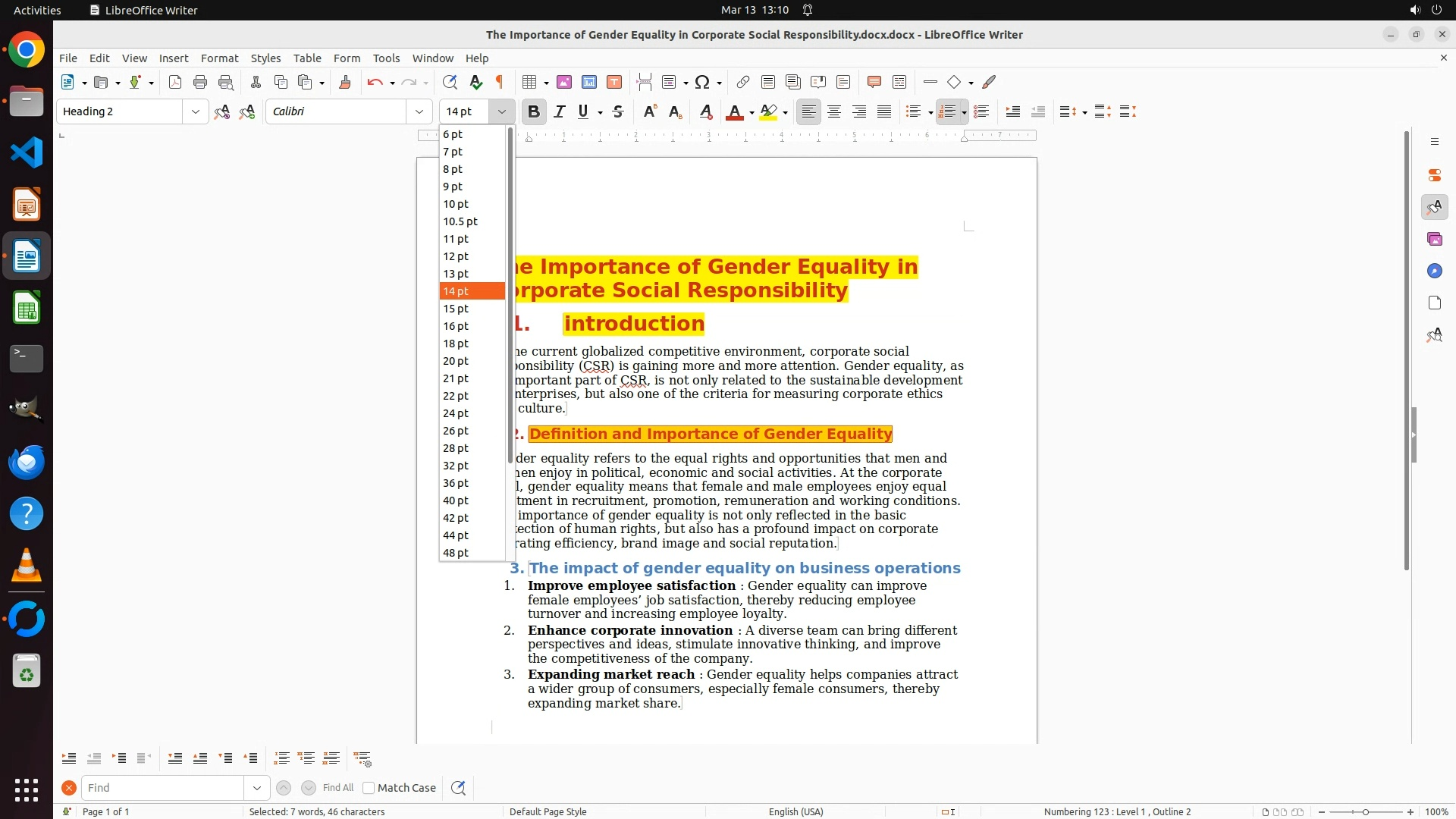1456x819 pixels.
Task: Open the sidebar Gallery panel icon
Action: [x=1434, y=240]
